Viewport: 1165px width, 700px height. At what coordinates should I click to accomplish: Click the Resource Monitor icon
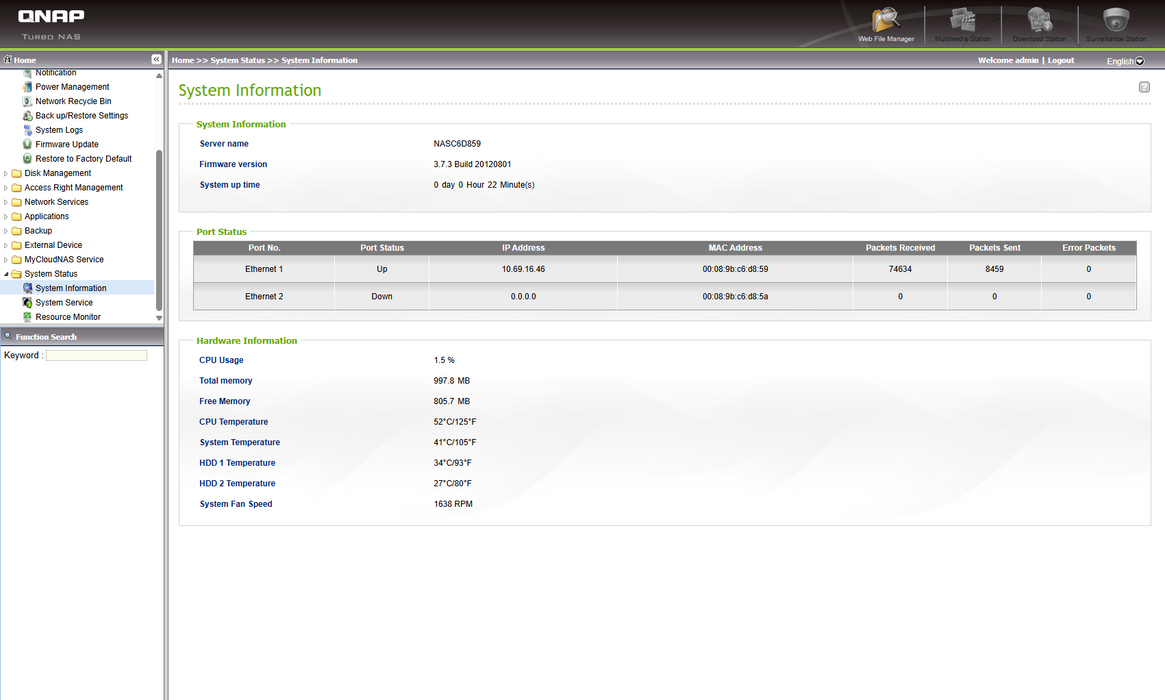click(27, 317)
